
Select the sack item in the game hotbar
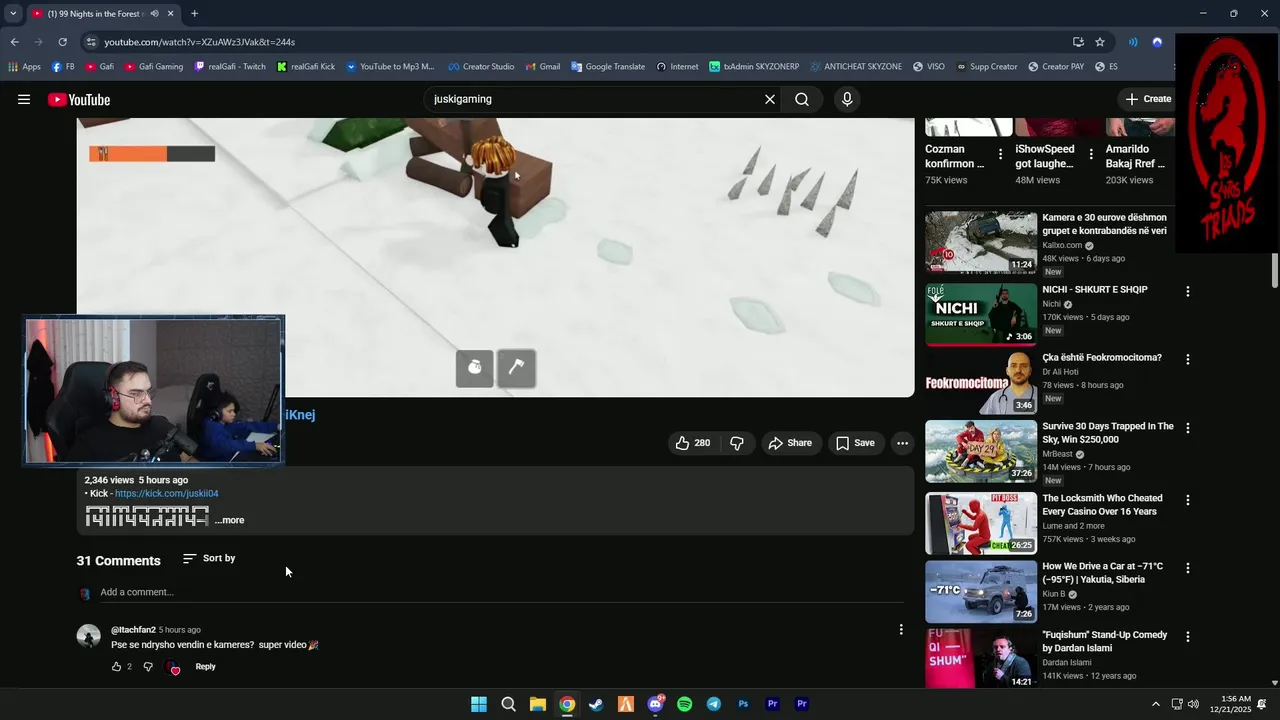pos(475,368)
